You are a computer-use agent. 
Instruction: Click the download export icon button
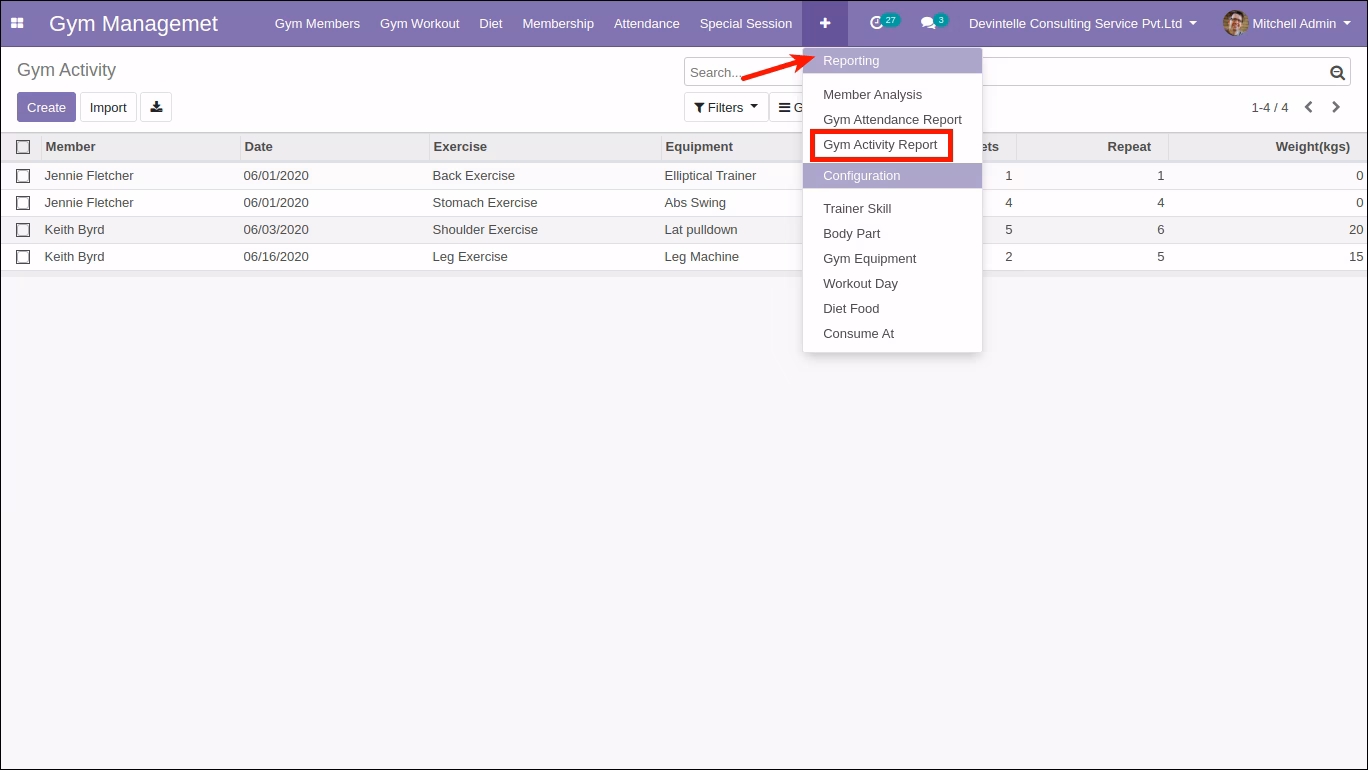[156, 107]
